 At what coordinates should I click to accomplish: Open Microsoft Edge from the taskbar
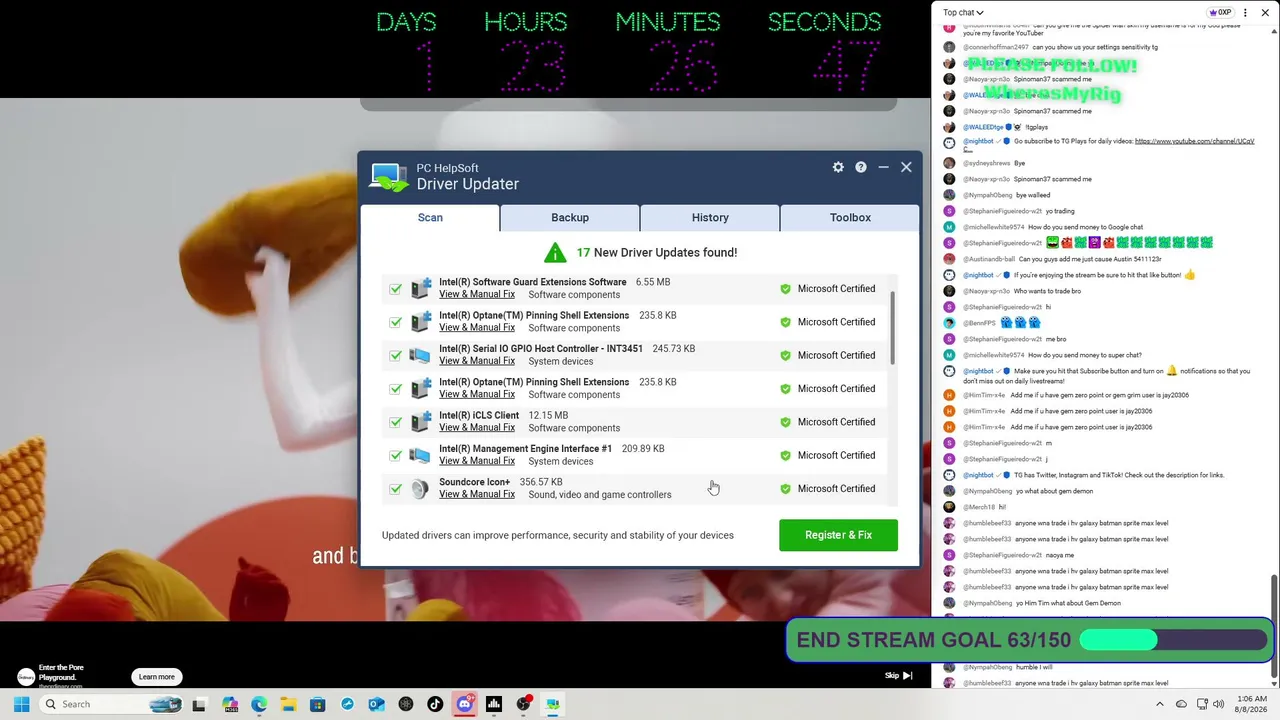pos(259,704)
